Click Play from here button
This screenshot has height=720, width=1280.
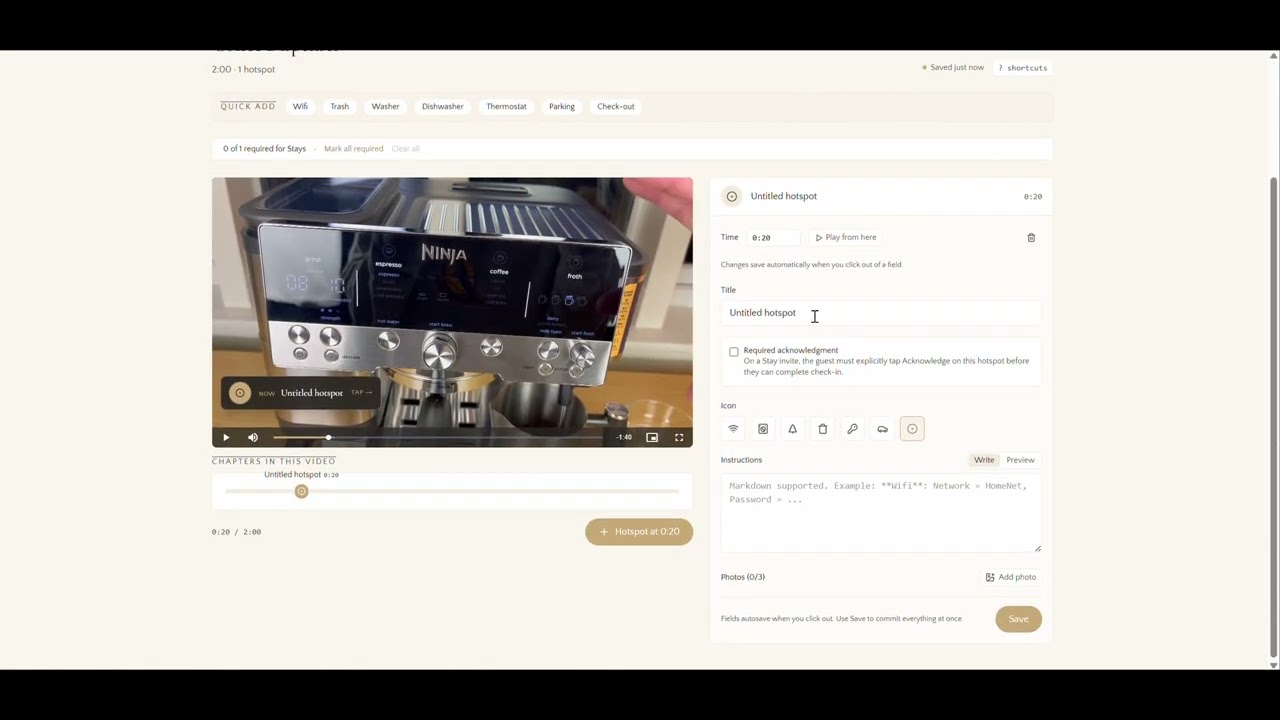pyautogui.click(x=846, y=238)
